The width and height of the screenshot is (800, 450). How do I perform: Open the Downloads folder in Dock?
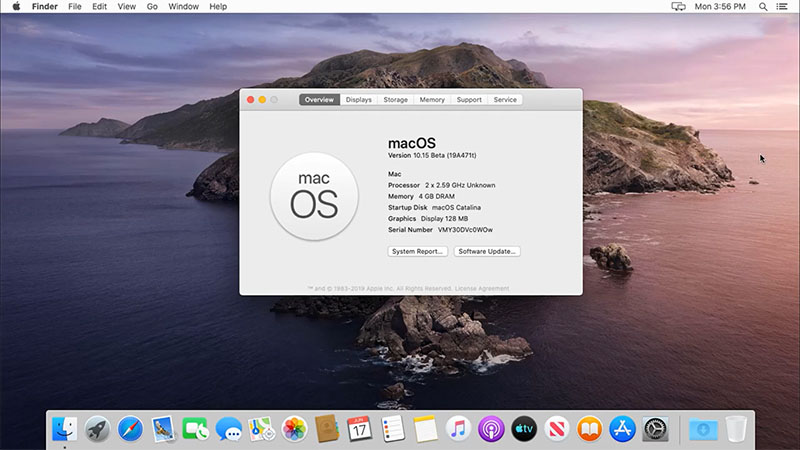click(x=704, y=429)
